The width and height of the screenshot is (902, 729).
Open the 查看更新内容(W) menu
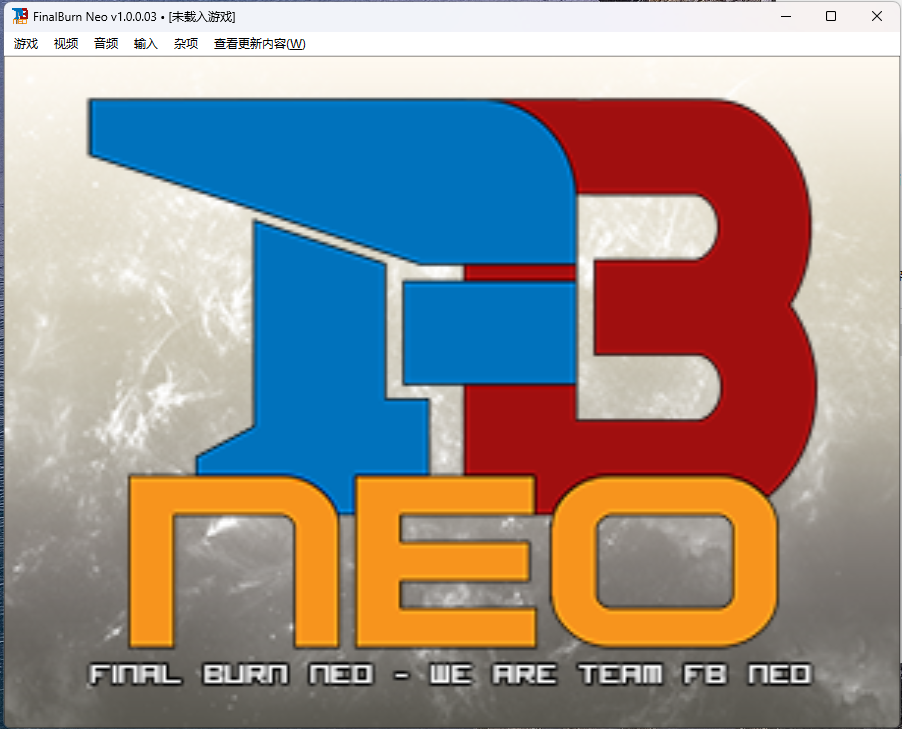[259, 44]
